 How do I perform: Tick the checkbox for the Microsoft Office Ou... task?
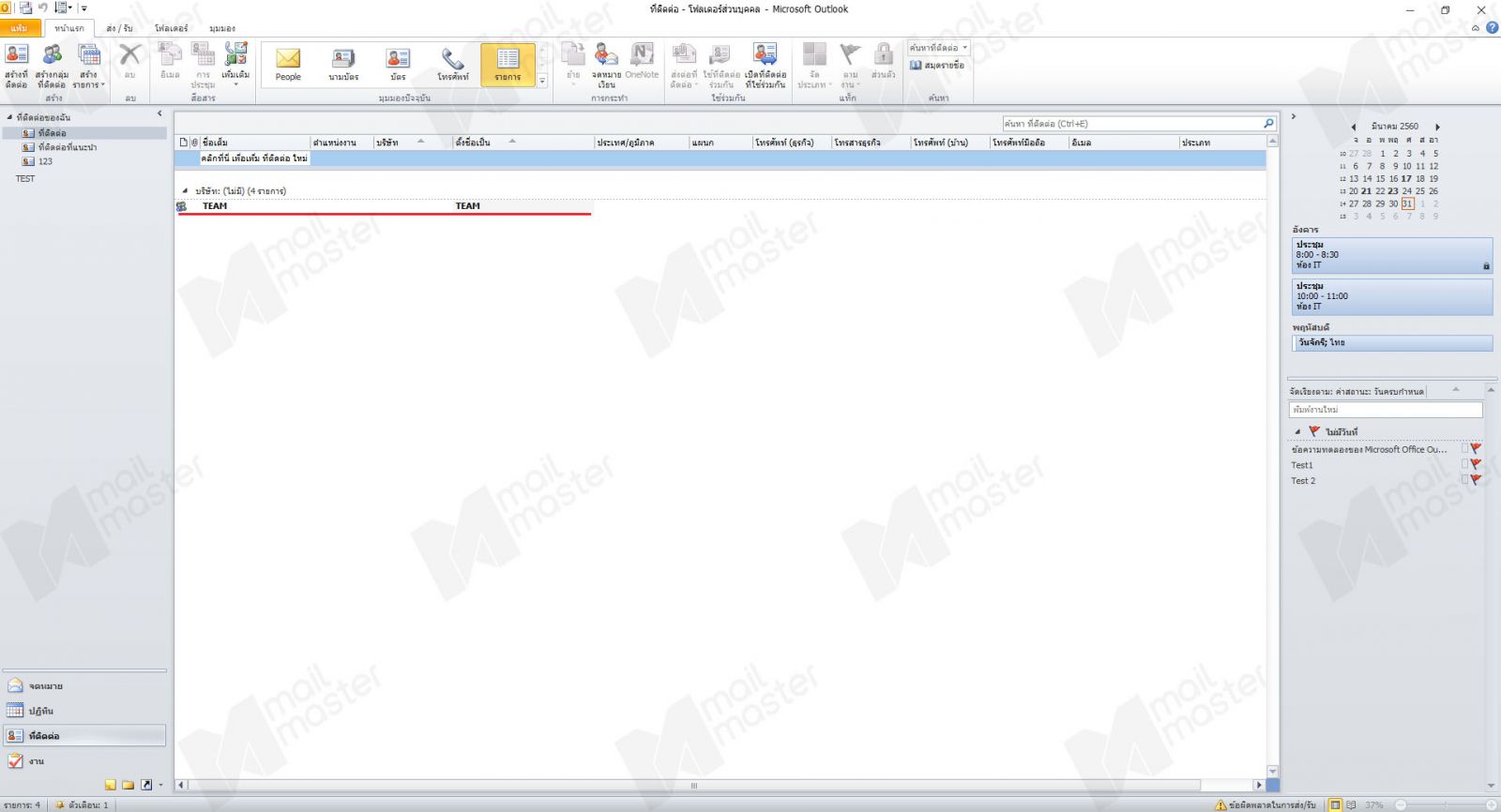[x=1465, y=449]
